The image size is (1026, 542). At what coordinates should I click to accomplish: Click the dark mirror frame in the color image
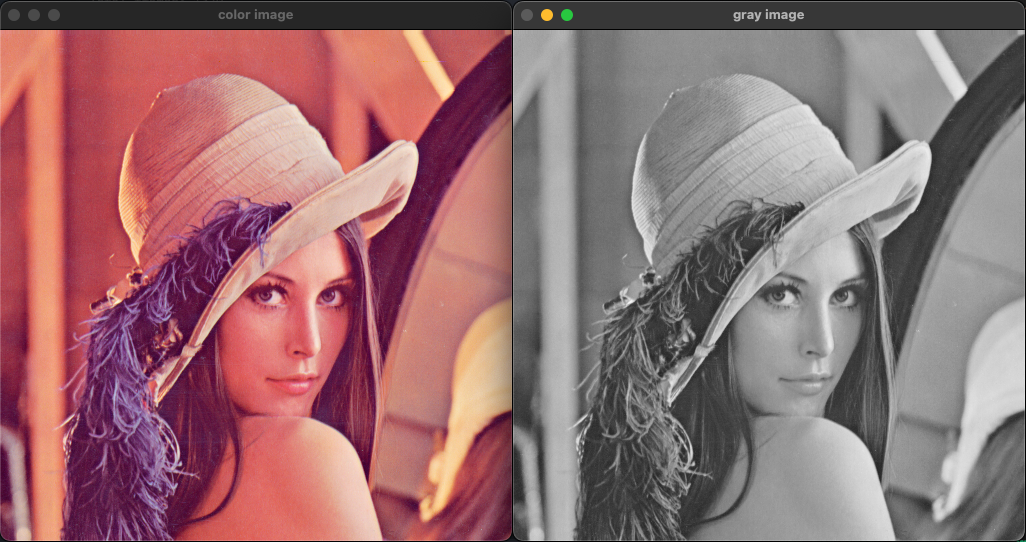(440, 160)
